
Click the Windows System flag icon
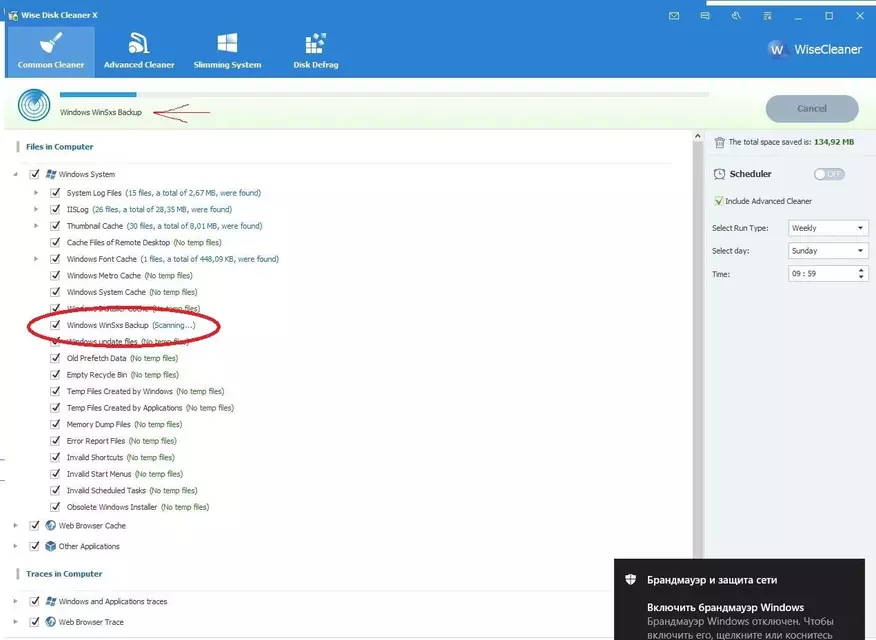click(51, 174)
